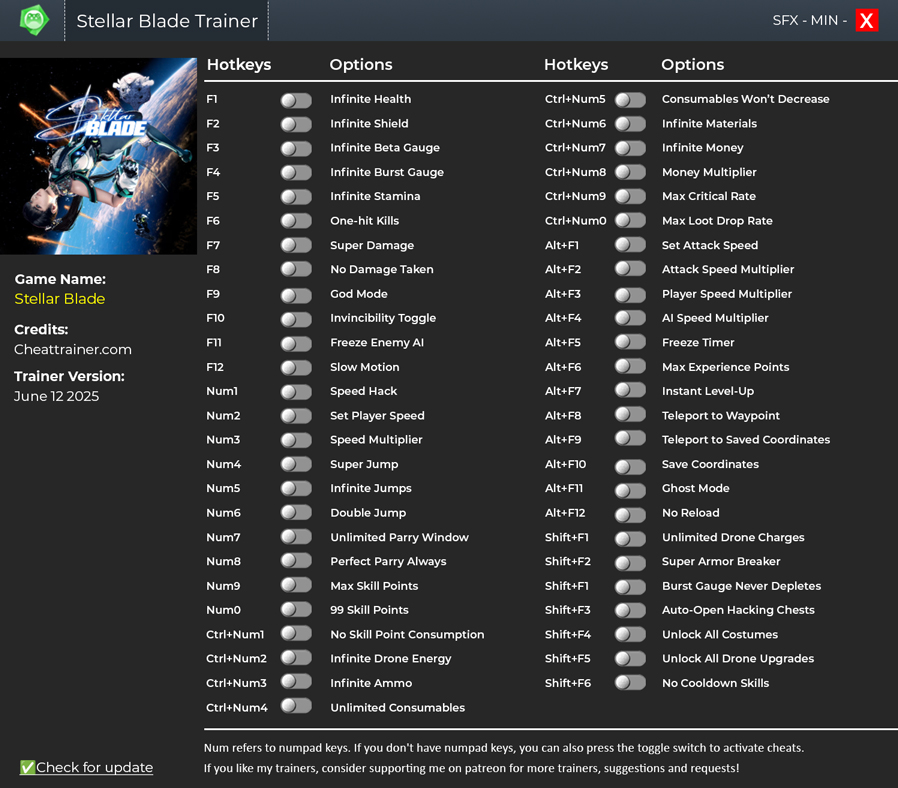Viewport: 898px width, 788px height.
Task: Switch on One-hit Kills
Action: click(296, 221)
